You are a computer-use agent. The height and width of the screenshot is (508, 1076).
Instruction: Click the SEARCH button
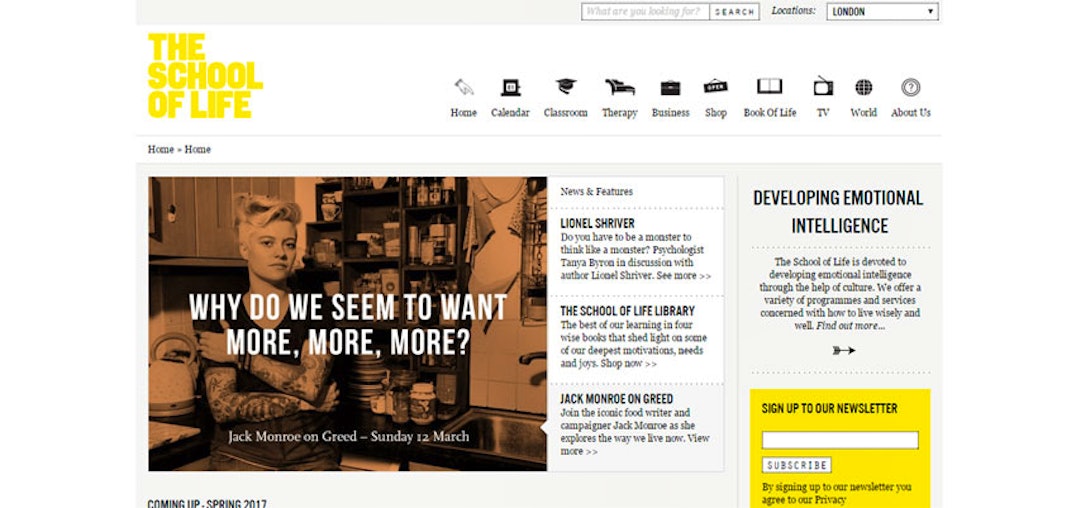[734, 12]
